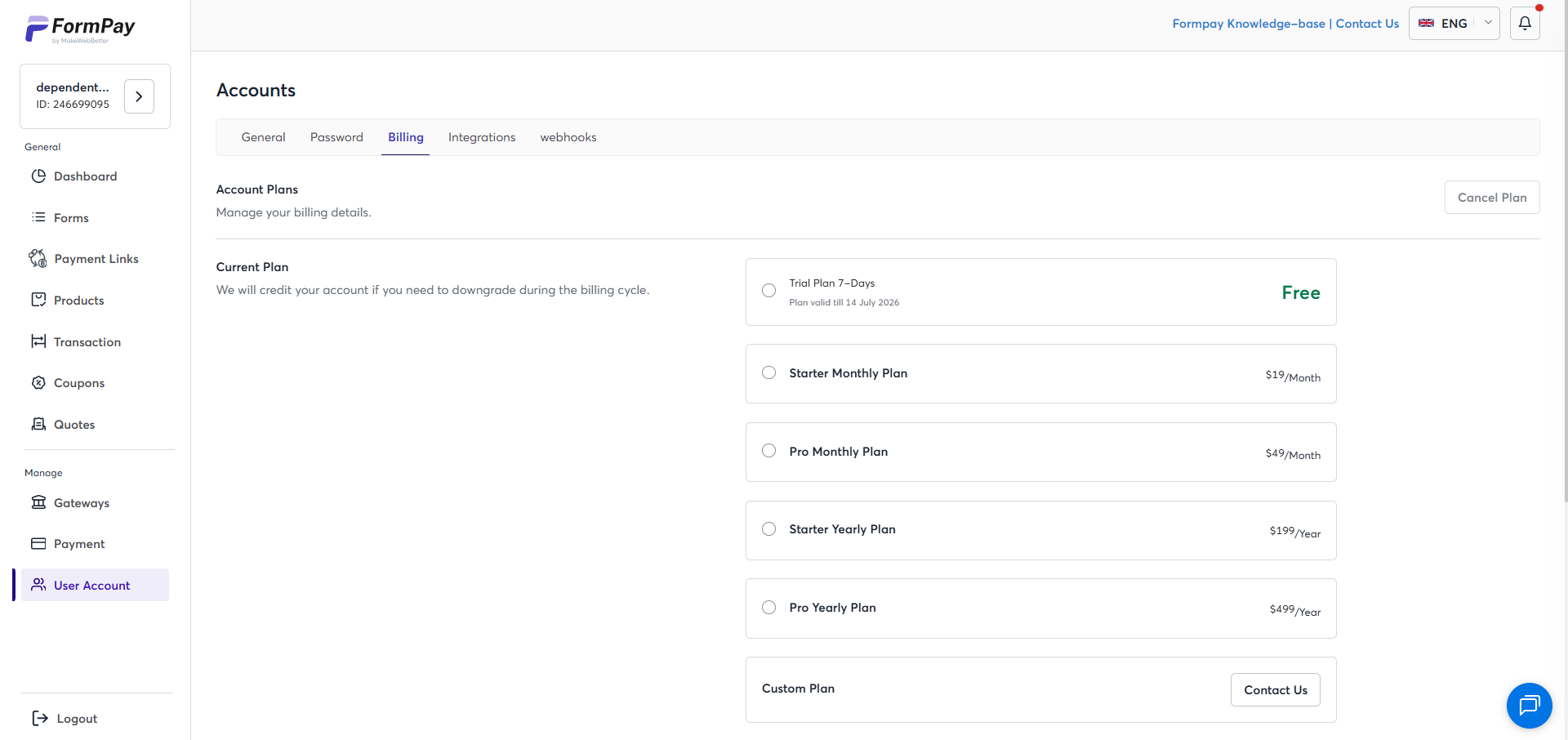Viewport: 1568px width, 740px height.
Task: Open the notifications bell icon
Action: pos(1525,24)
